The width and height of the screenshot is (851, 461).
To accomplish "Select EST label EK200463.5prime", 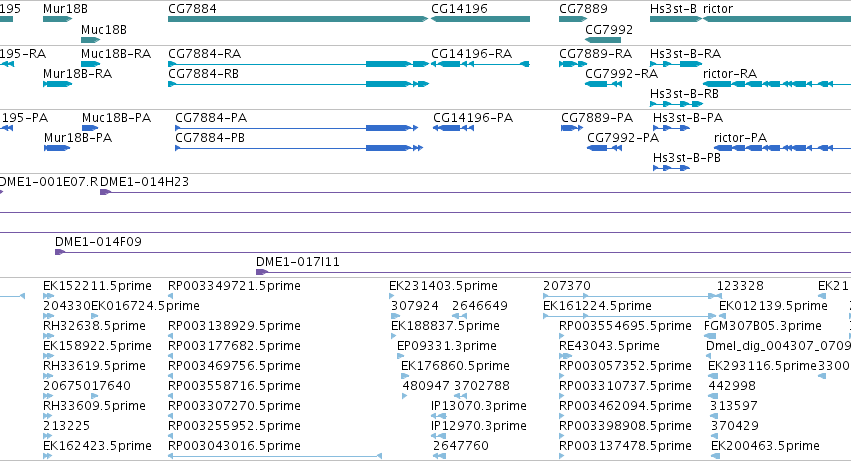I will [x=765, y=446].
